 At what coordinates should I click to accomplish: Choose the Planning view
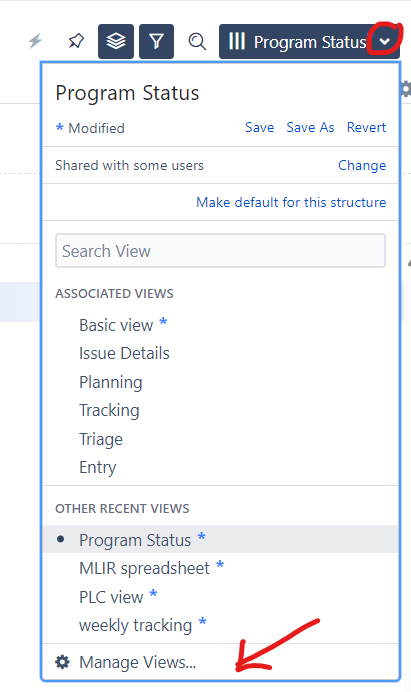point(111,382)
